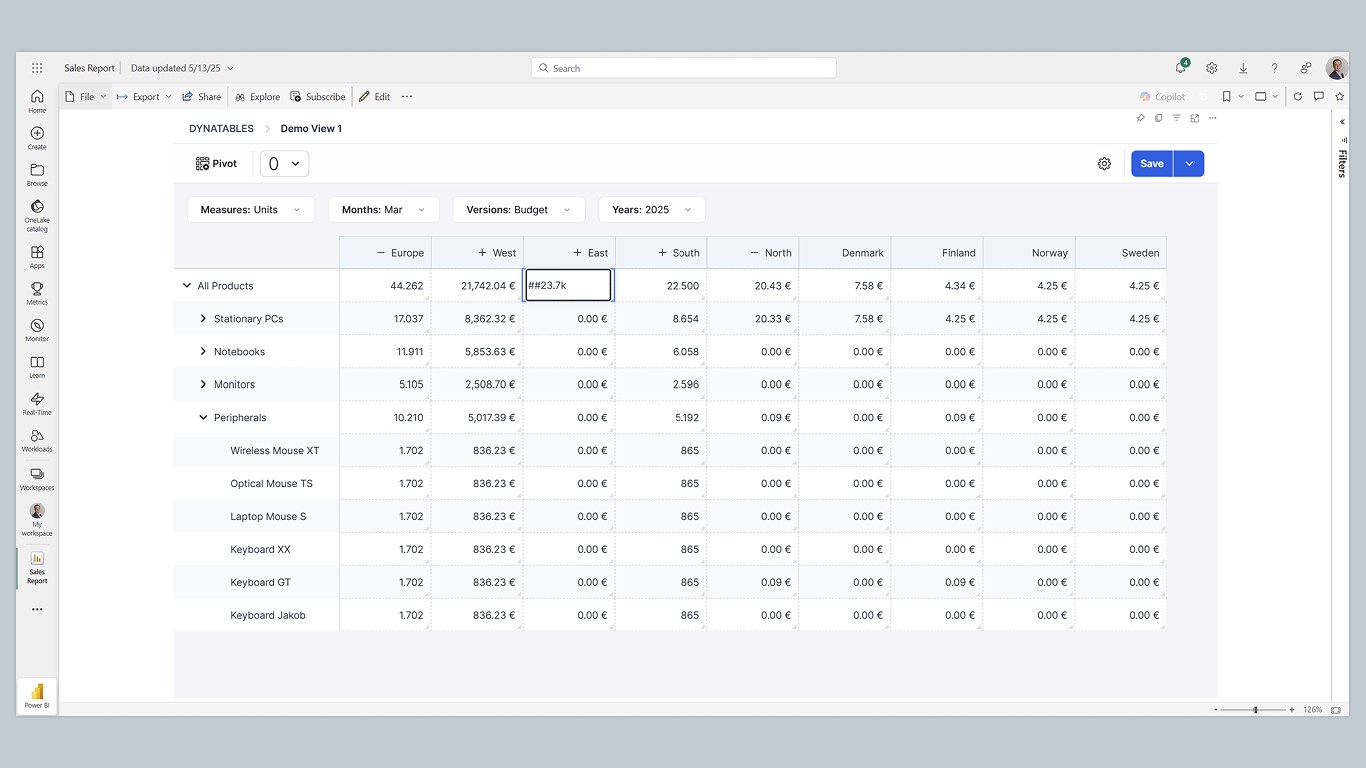Expand the West column group
The image size is (1366, 768).
pos(482,253)
